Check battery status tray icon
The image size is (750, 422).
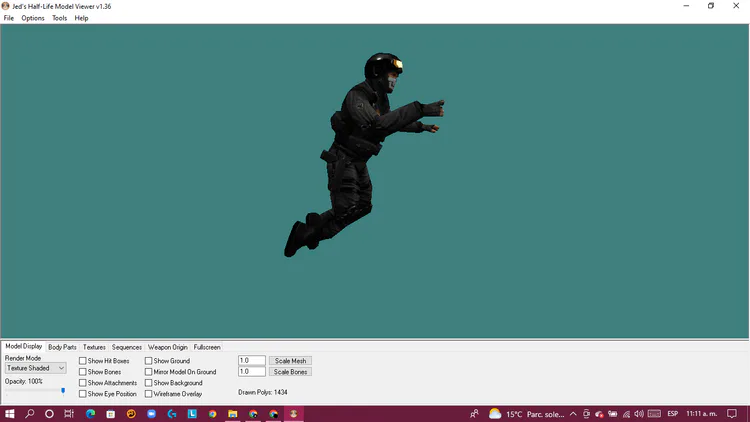click(x=612, y=414)
